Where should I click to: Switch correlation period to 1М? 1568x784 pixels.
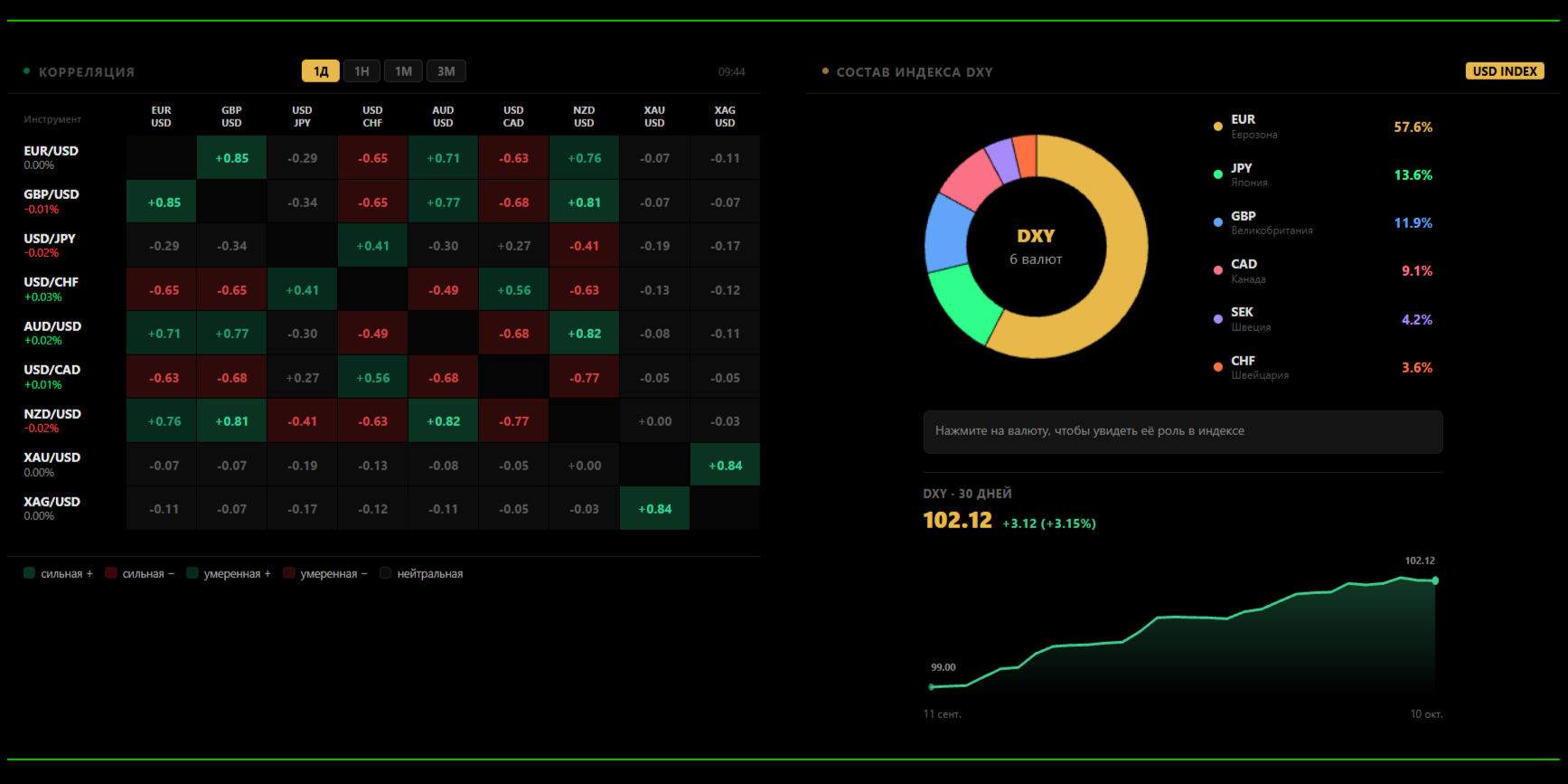click(403, 71)
